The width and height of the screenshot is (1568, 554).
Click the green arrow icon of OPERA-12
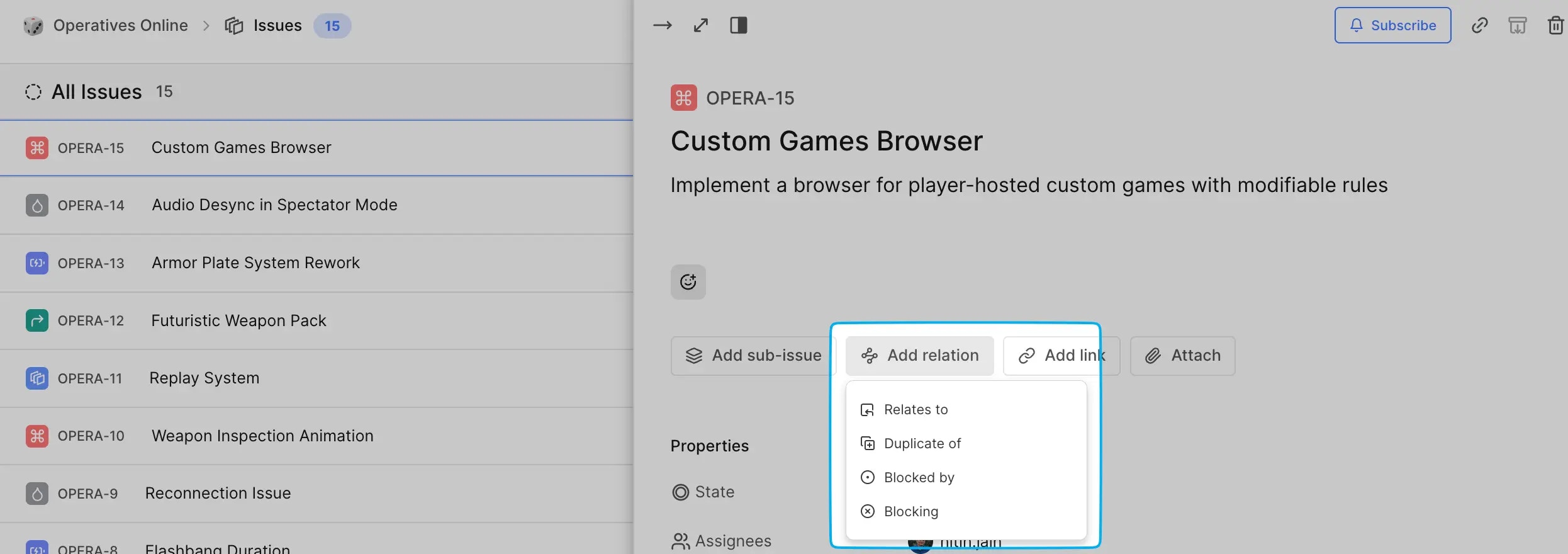point(37,320)
